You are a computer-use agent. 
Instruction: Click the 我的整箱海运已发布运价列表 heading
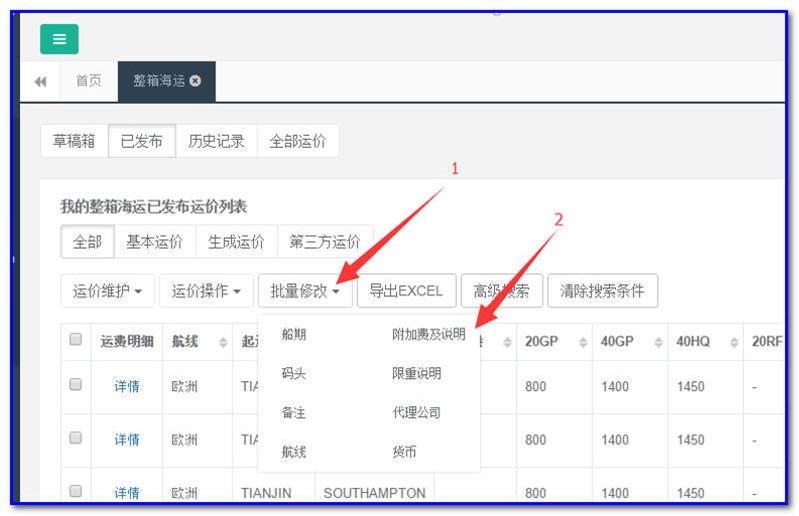[x=153, y=206]
